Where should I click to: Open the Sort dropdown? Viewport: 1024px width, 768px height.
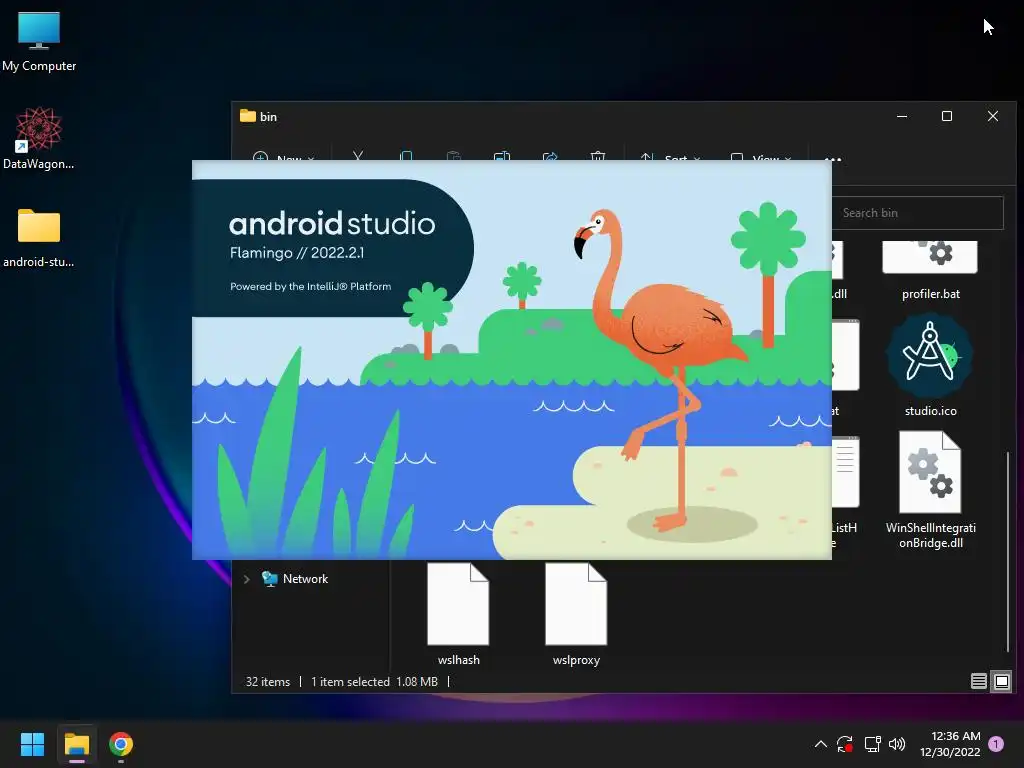[669, 157]
